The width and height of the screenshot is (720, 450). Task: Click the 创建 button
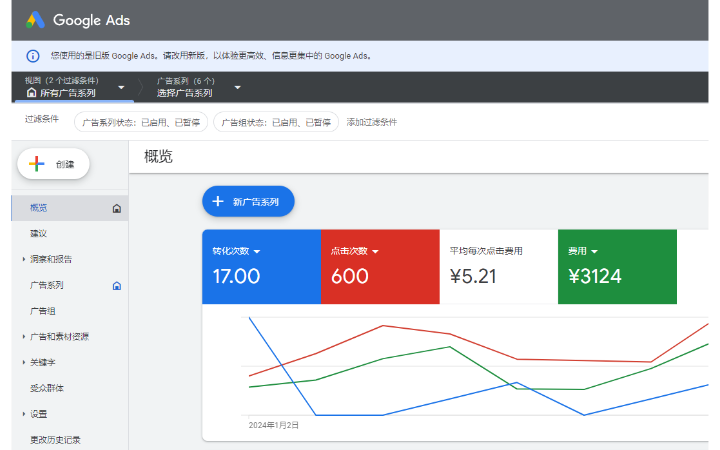53,164
